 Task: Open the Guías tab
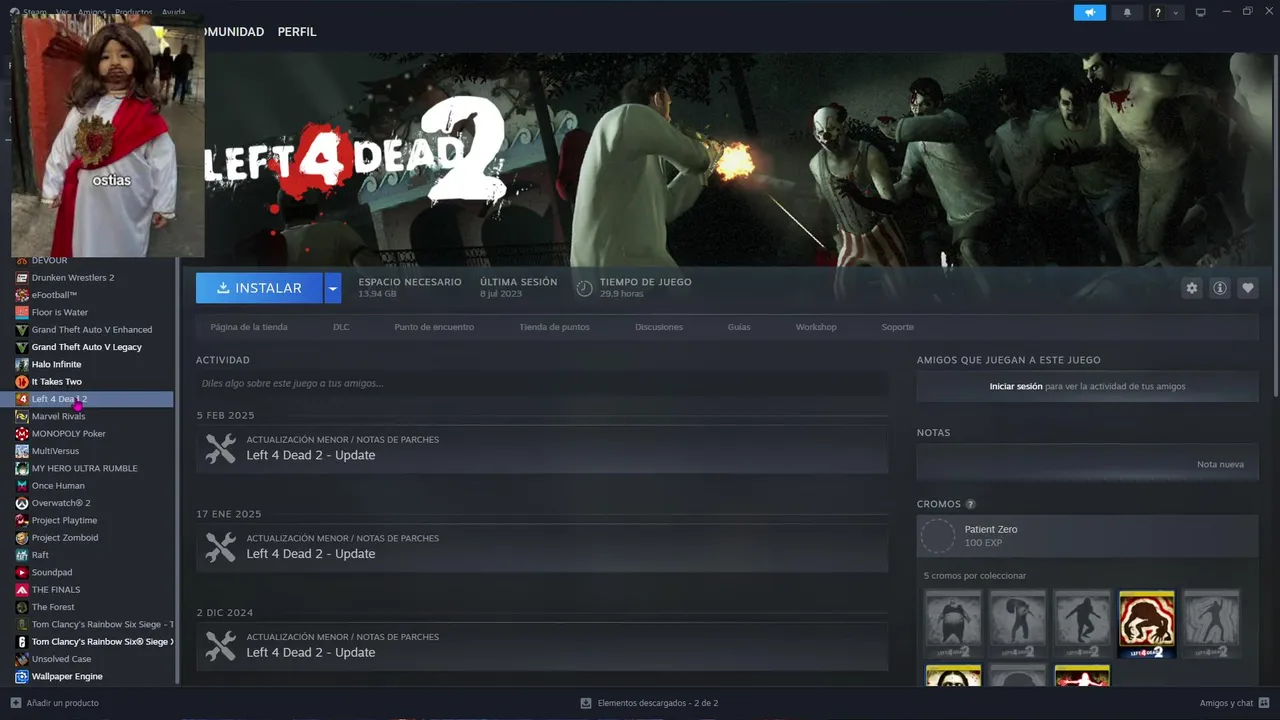(739, 327)
